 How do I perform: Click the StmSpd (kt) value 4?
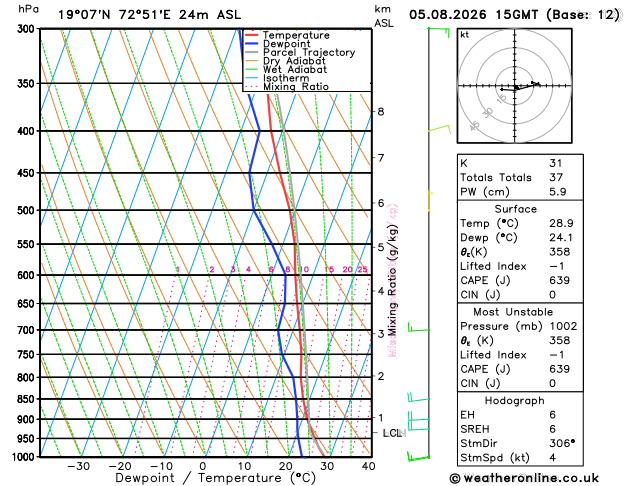point(553,458)
